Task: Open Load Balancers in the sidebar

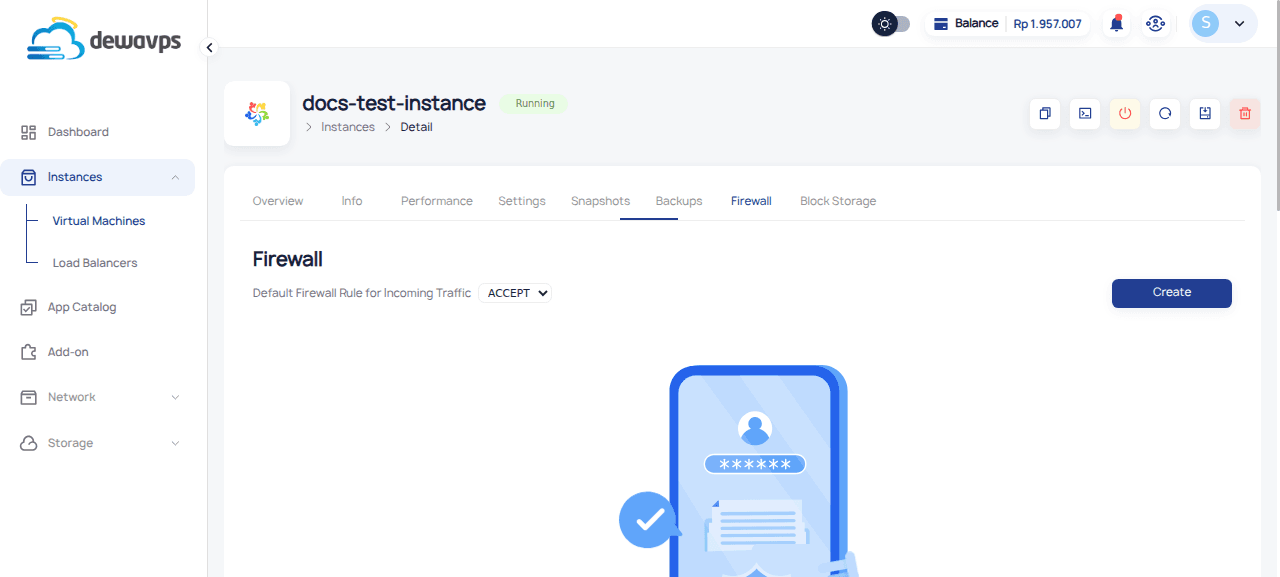Action: 95,263
